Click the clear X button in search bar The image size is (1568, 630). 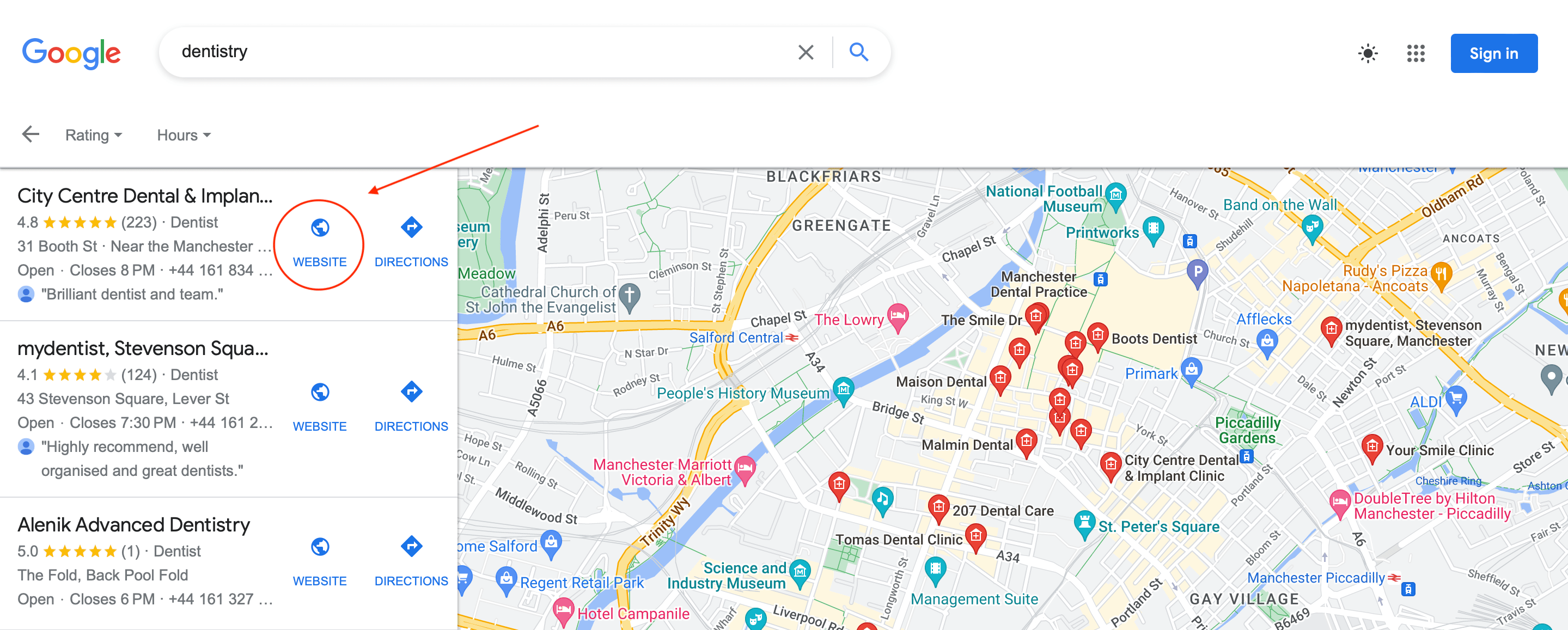pos(804,51)
